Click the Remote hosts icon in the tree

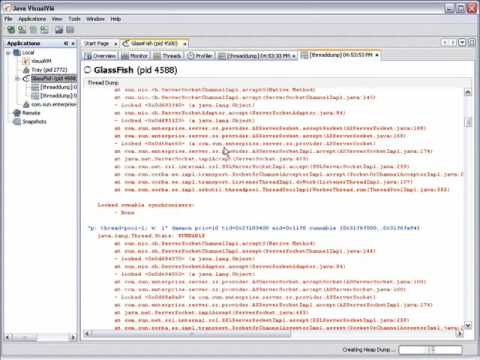click(17, 113)
